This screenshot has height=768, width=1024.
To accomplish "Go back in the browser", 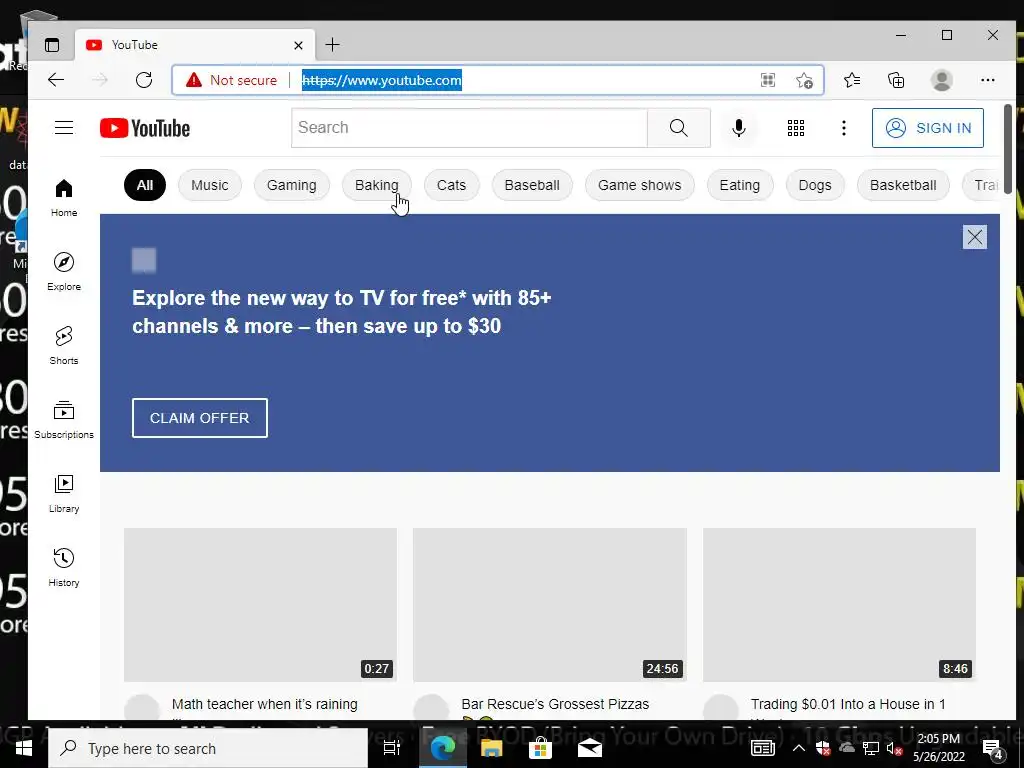I will click(x=56, y=80).
